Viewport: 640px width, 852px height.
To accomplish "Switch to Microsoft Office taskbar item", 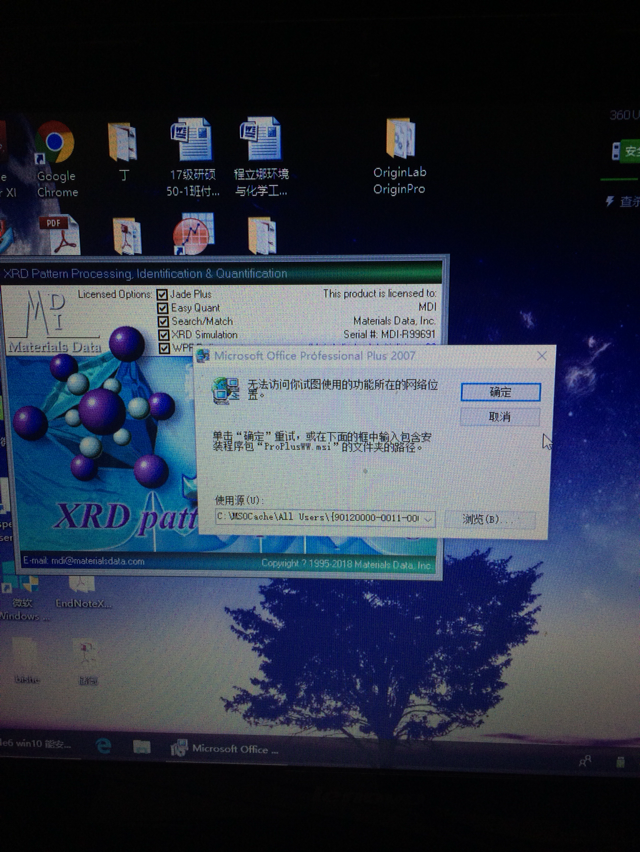I will point(225,748).
